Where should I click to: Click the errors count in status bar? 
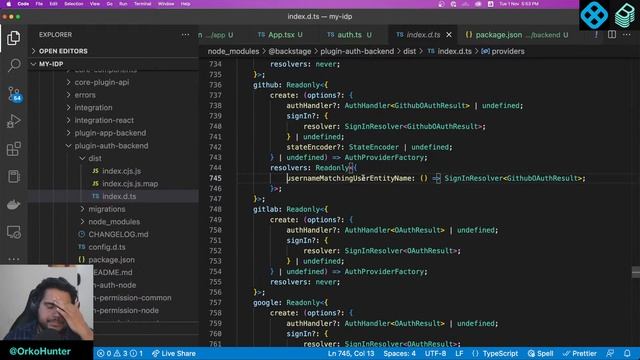(x=104, y=353)
